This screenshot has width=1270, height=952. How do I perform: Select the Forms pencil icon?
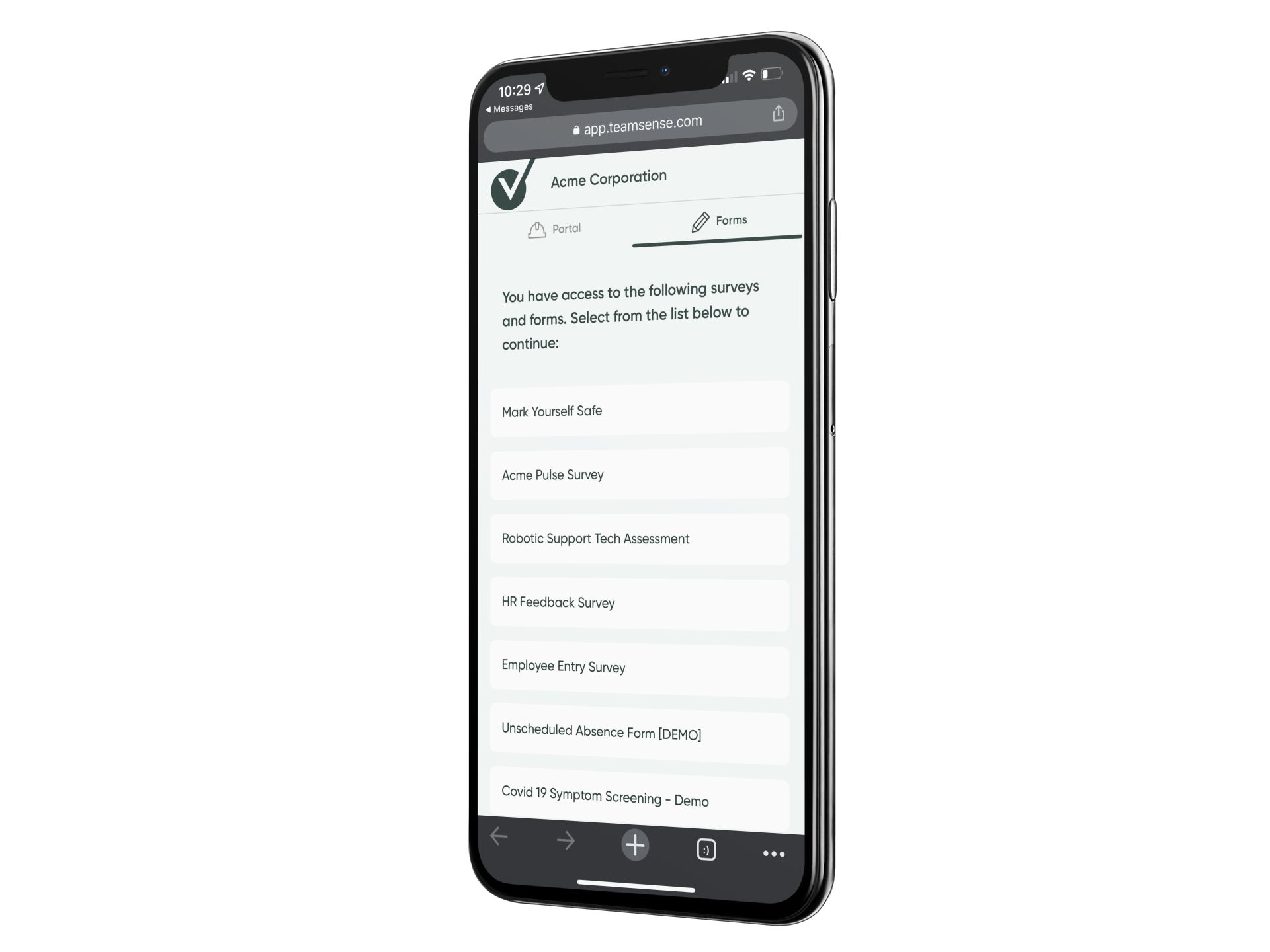[x=698, y=222]
